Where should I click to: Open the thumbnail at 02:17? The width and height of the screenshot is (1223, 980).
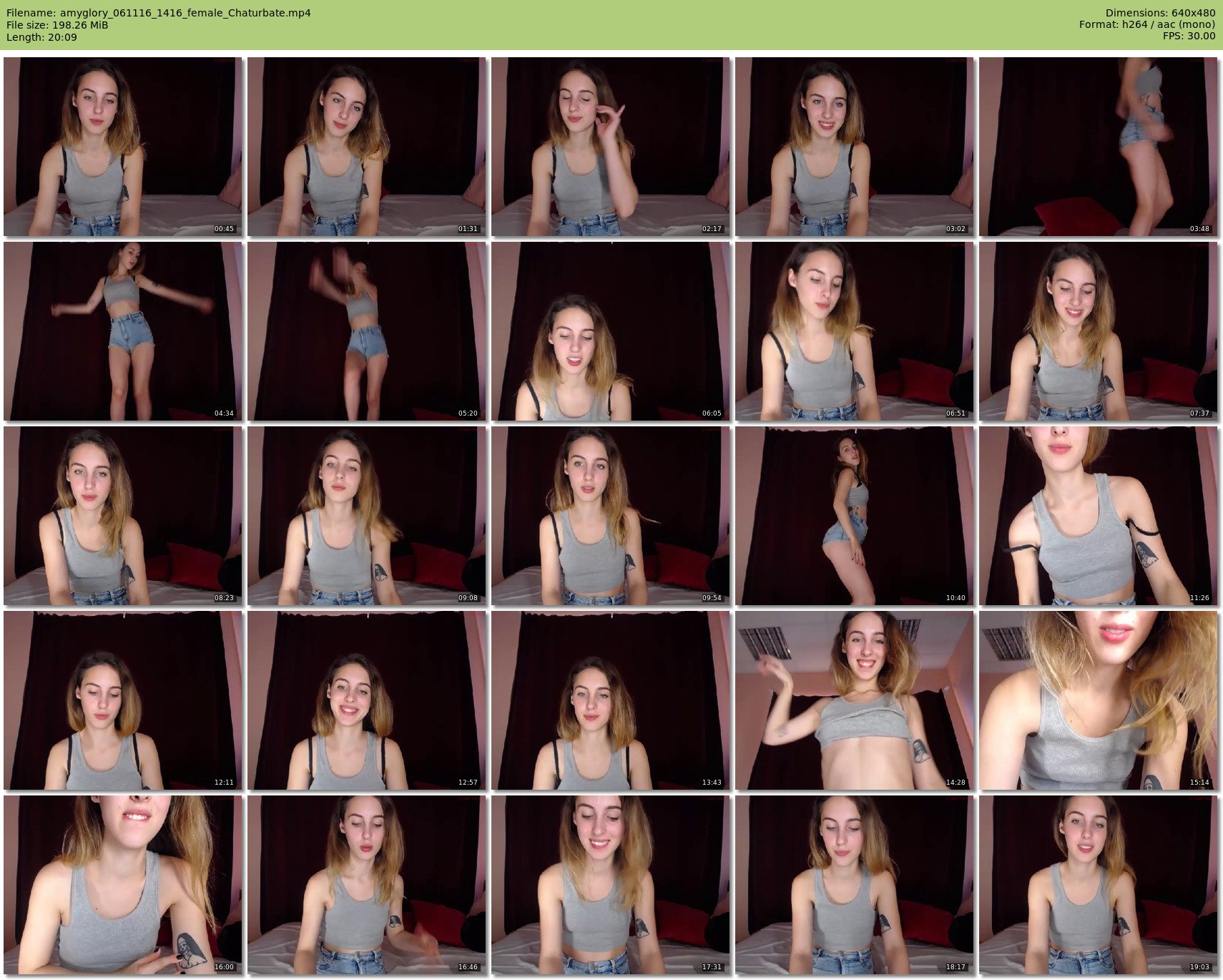click(610, 147)
